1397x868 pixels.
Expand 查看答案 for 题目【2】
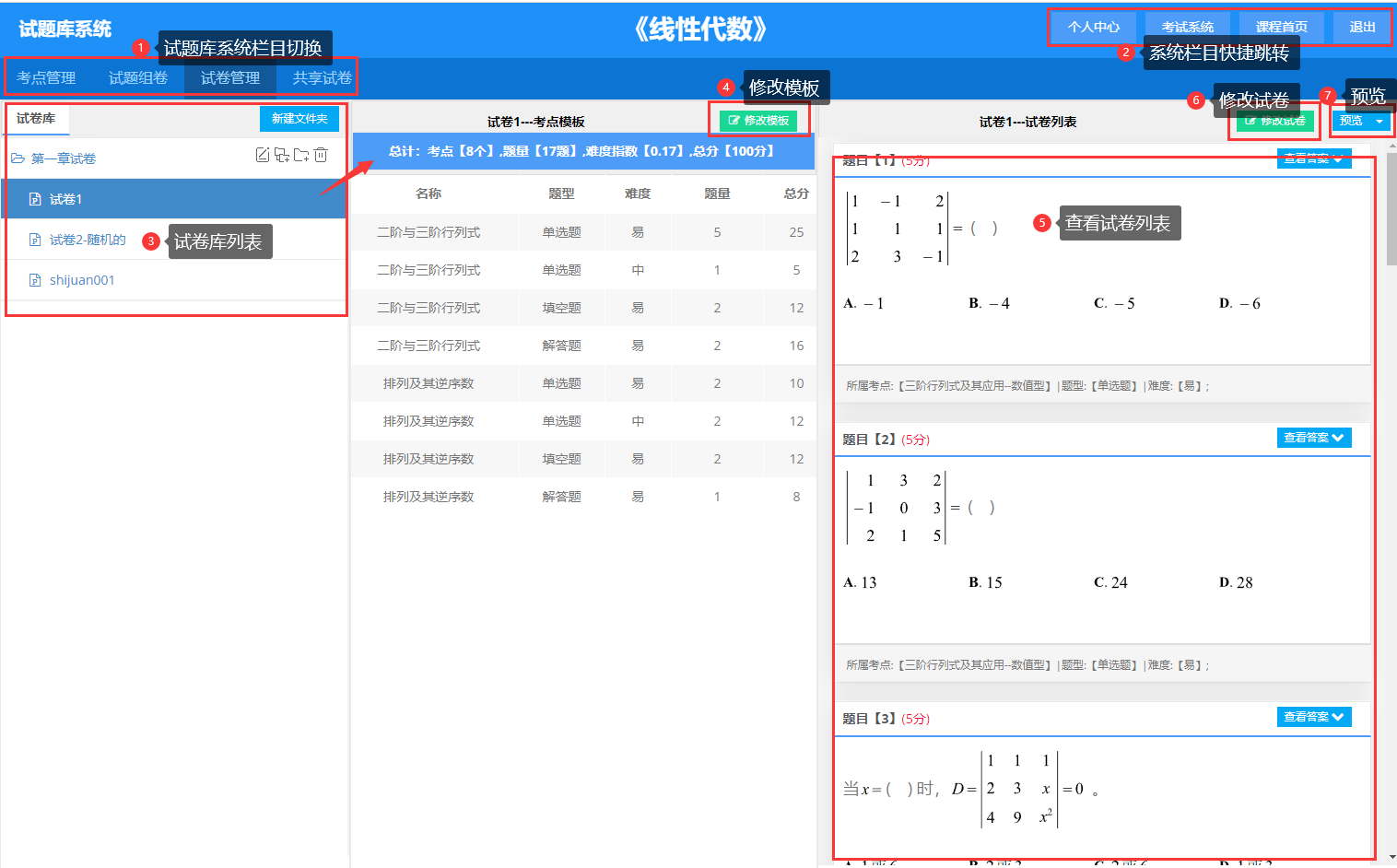[x=1314, y=438]
